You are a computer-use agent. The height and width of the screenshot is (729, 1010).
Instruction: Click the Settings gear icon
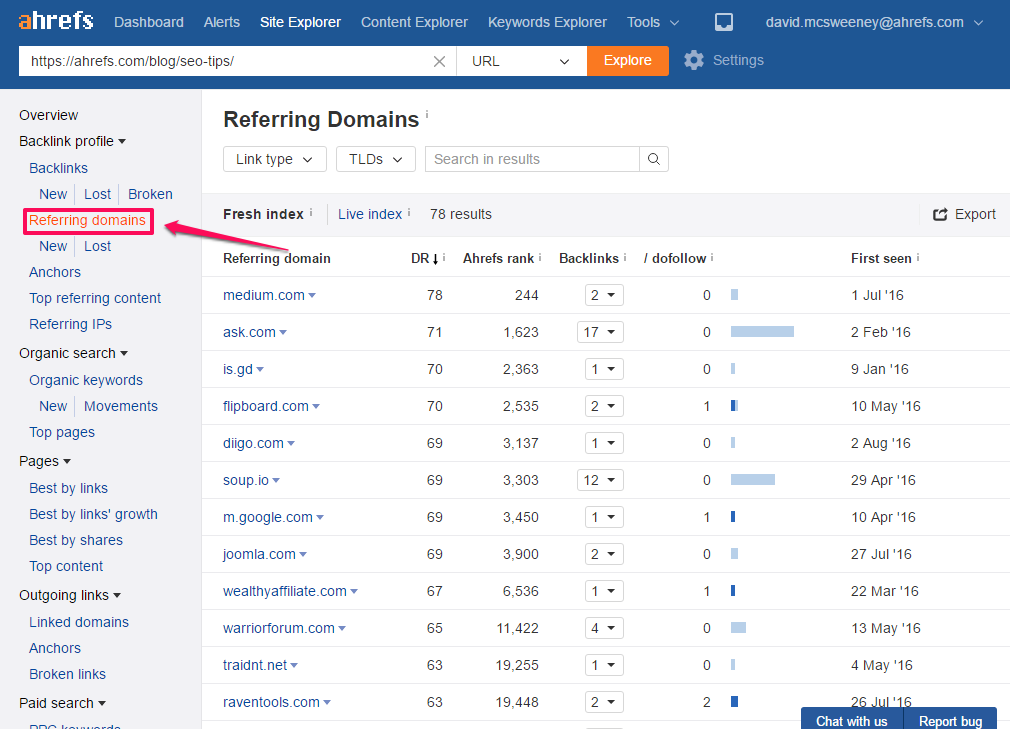click(694, 61)
